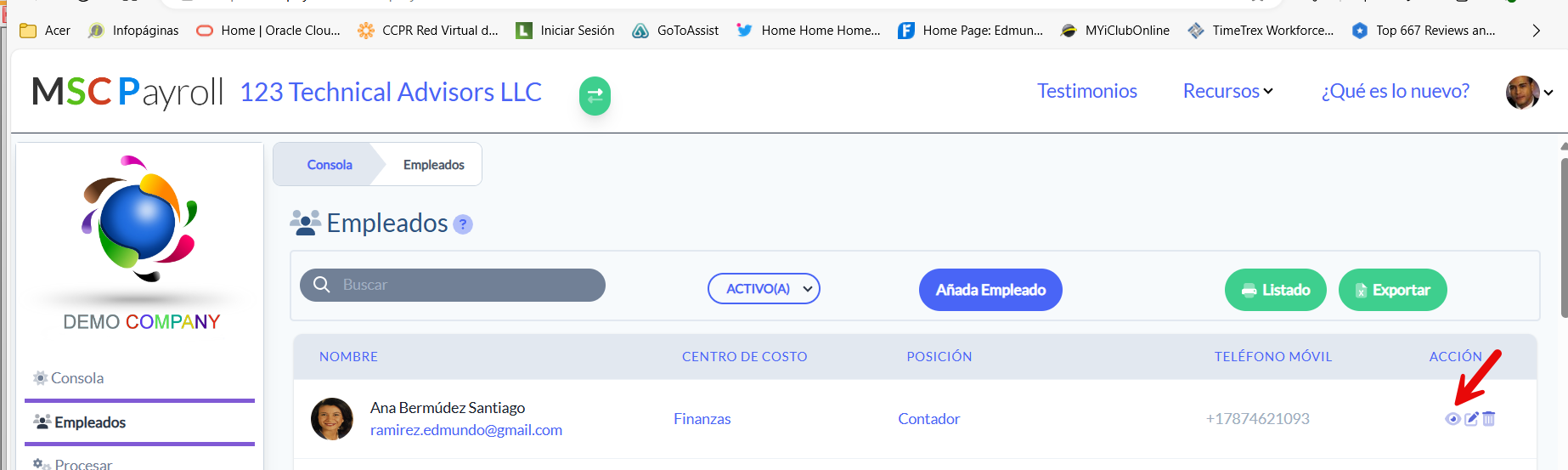Screen dimensions: 1568x470
Task: Click the magnifier icon in search field
Action: click(322, 285)
